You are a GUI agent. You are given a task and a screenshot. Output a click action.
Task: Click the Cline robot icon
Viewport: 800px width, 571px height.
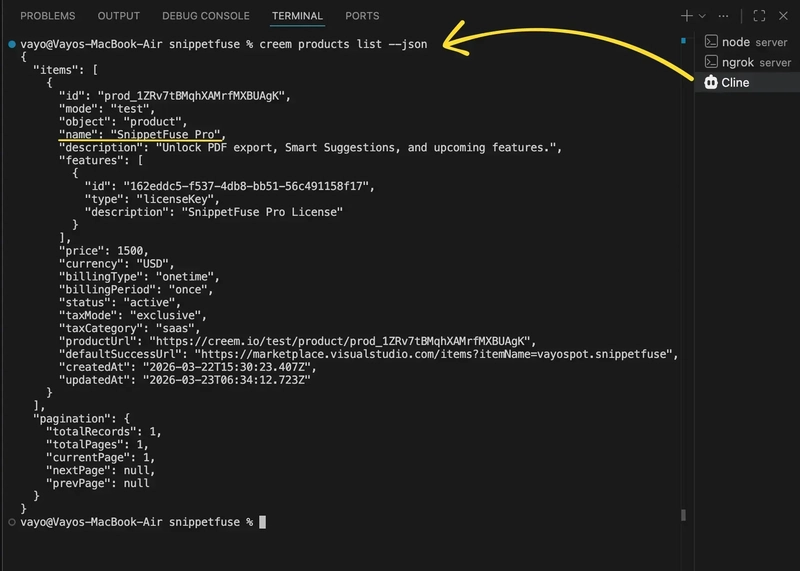[711, 82]
